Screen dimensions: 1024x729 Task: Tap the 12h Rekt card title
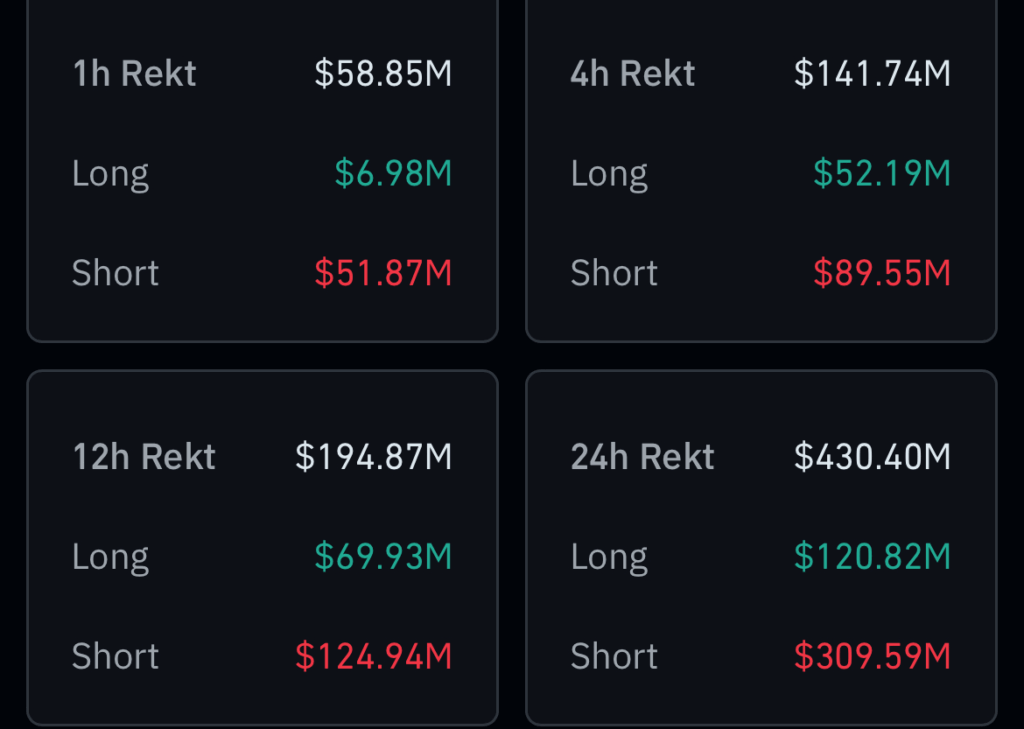click(x=144, y=457)
